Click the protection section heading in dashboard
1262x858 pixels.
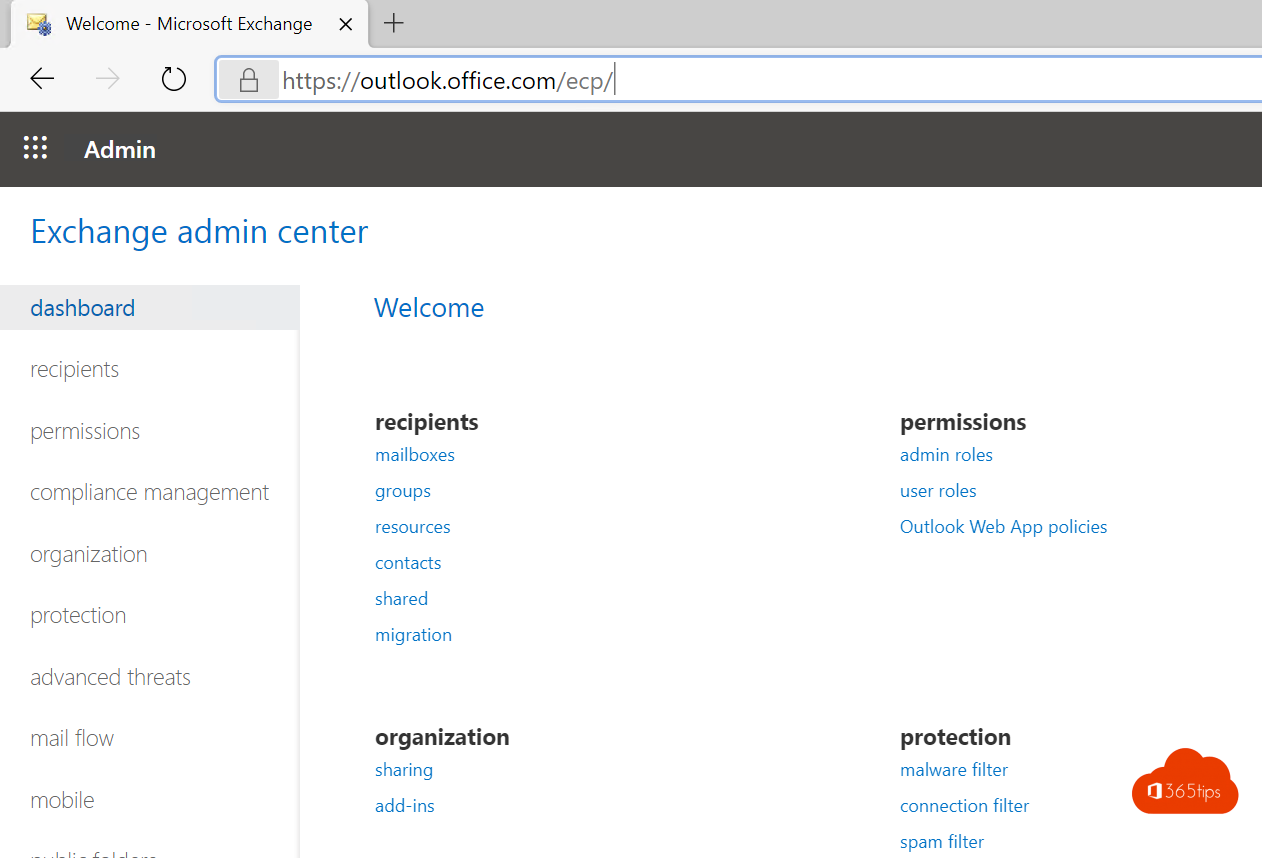coord(955,737)
